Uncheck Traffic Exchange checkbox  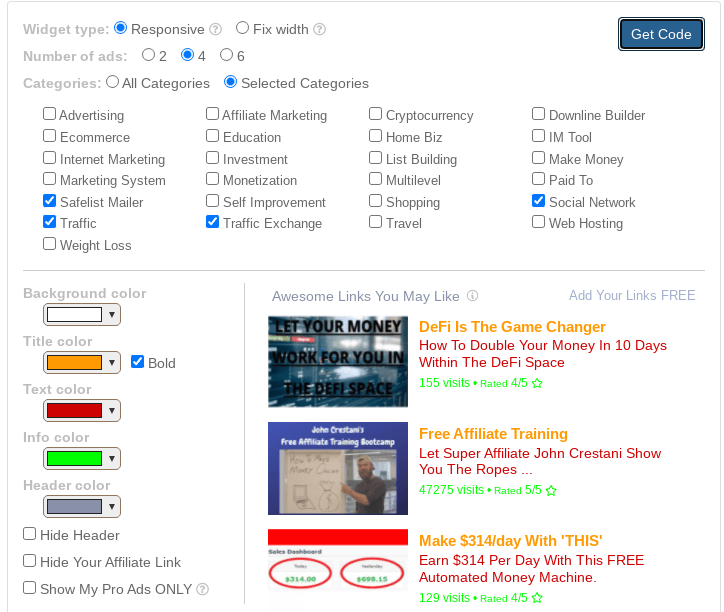[x=212, y=222]
